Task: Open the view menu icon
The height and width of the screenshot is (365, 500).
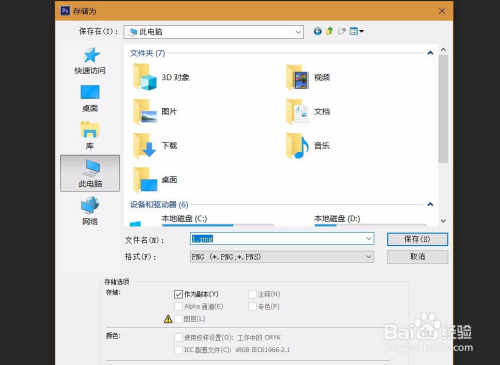Action: (x=356, y=31)
